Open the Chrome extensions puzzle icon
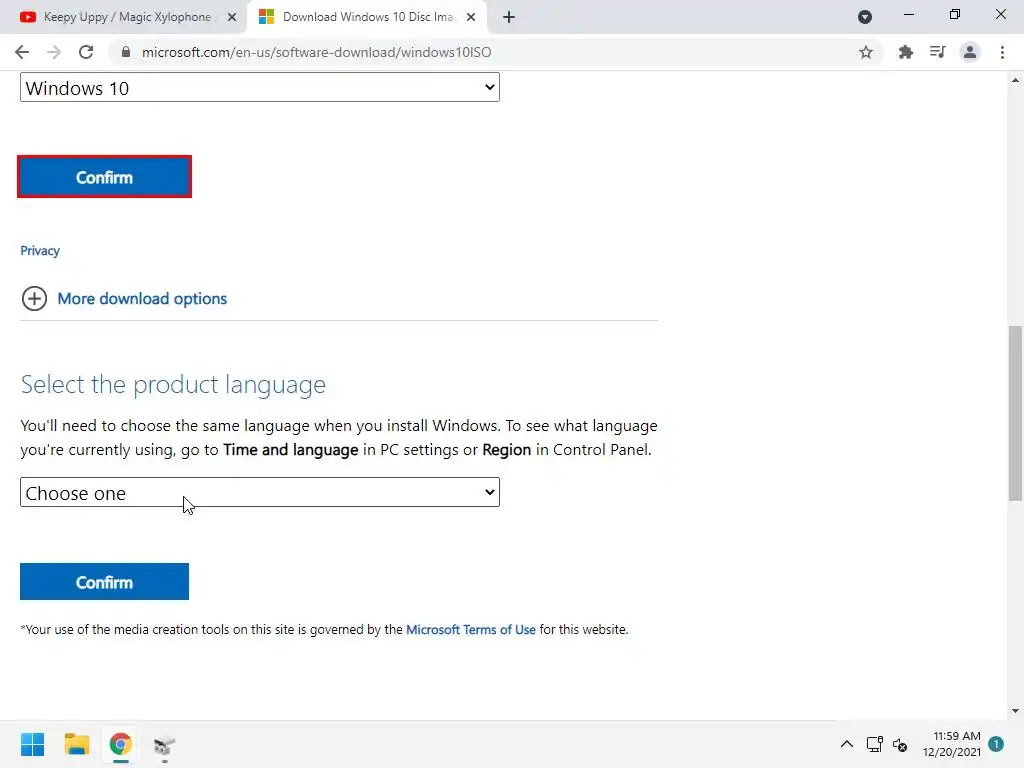Image resolution: width=1024 pixels, height=768 pixels. (905, 52)
